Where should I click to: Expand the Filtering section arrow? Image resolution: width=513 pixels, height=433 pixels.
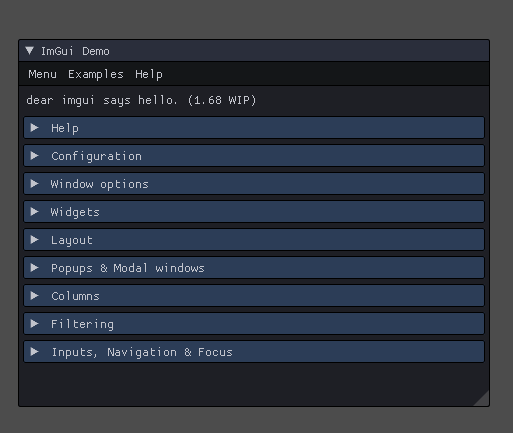(x=34, y=324)
